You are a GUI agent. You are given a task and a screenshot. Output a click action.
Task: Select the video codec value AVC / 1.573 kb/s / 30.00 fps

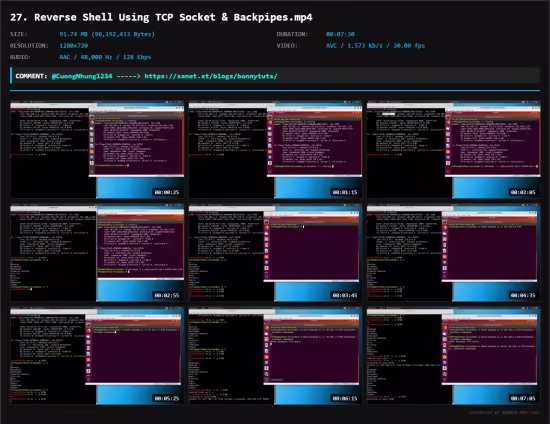375,46
